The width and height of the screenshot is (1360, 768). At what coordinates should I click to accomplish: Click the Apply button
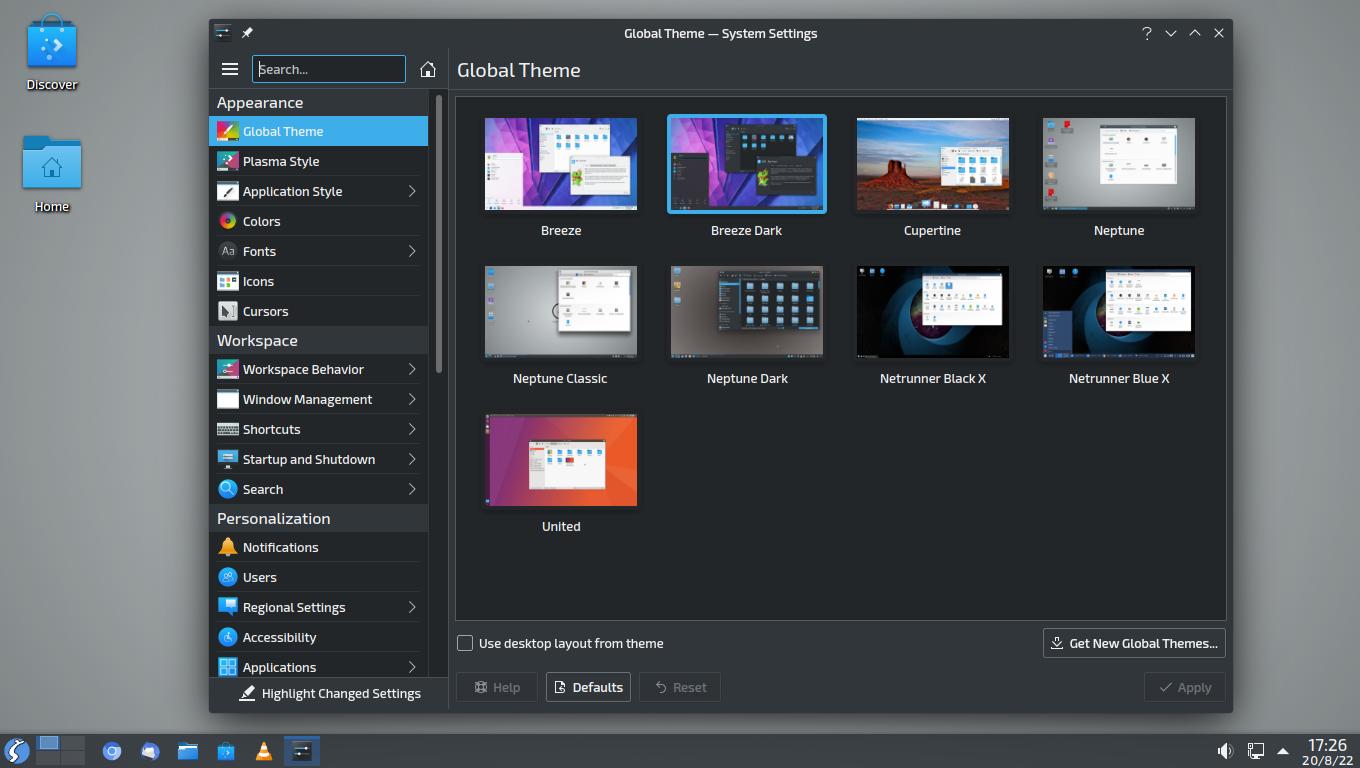pyautogui.click(x=1185, y=687)
